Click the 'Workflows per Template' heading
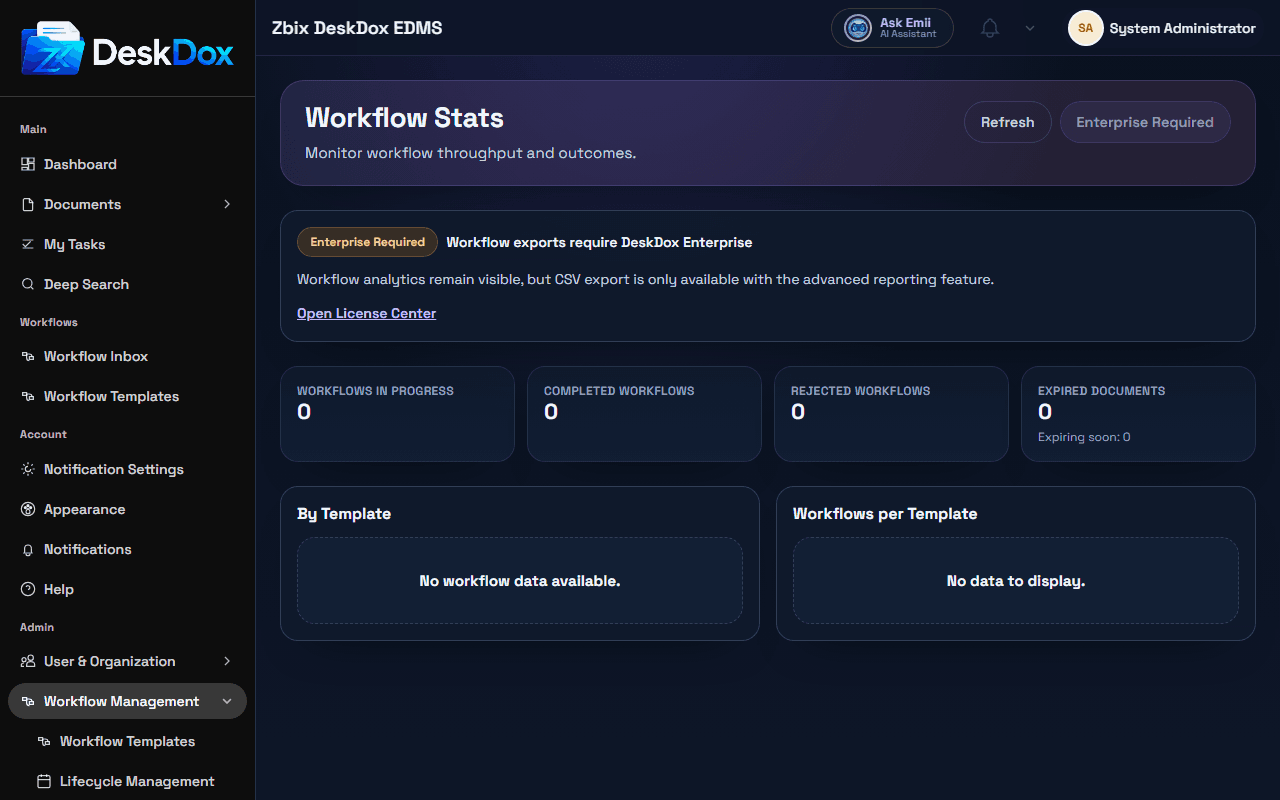The image size is (1280, 800). click(x=885, y=514)
